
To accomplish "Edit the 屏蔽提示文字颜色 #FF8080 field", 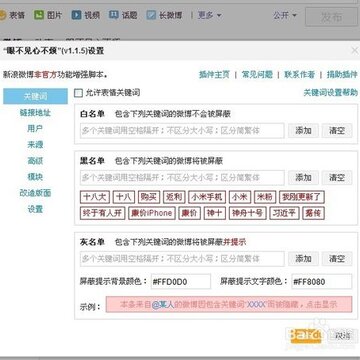I will click(321, 282).
